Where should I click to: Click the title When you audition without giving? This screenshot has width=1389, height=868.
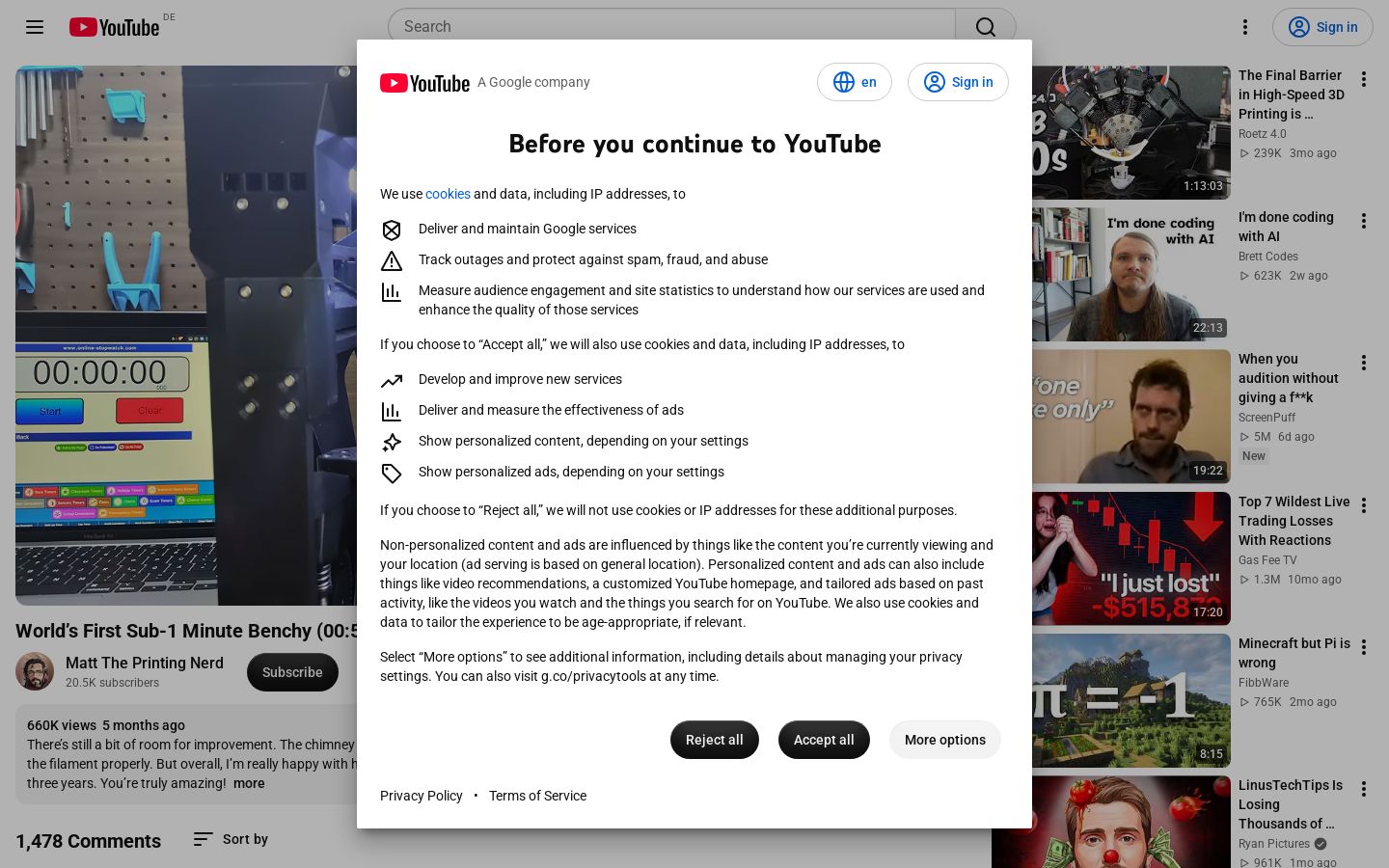pyautogui.click(x=1289, y=378)
